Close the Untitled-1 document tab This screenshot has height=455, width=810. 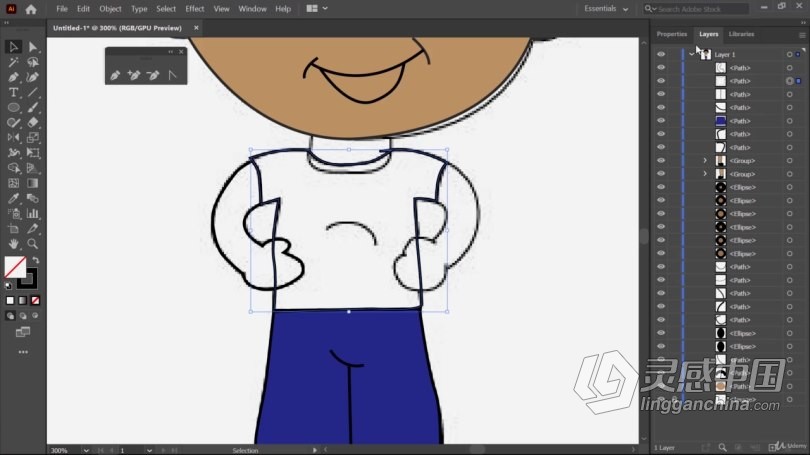(196, 28)
